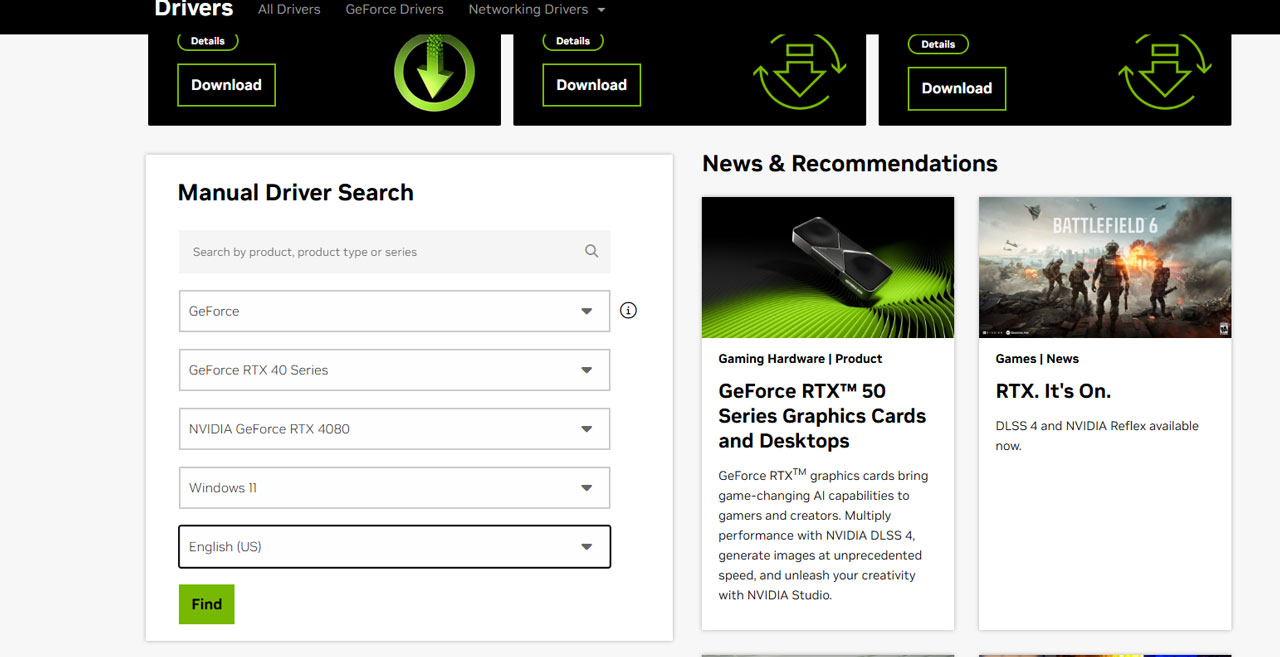Focus the product search input field
1280x657 pixels.
tap(380, 252)
